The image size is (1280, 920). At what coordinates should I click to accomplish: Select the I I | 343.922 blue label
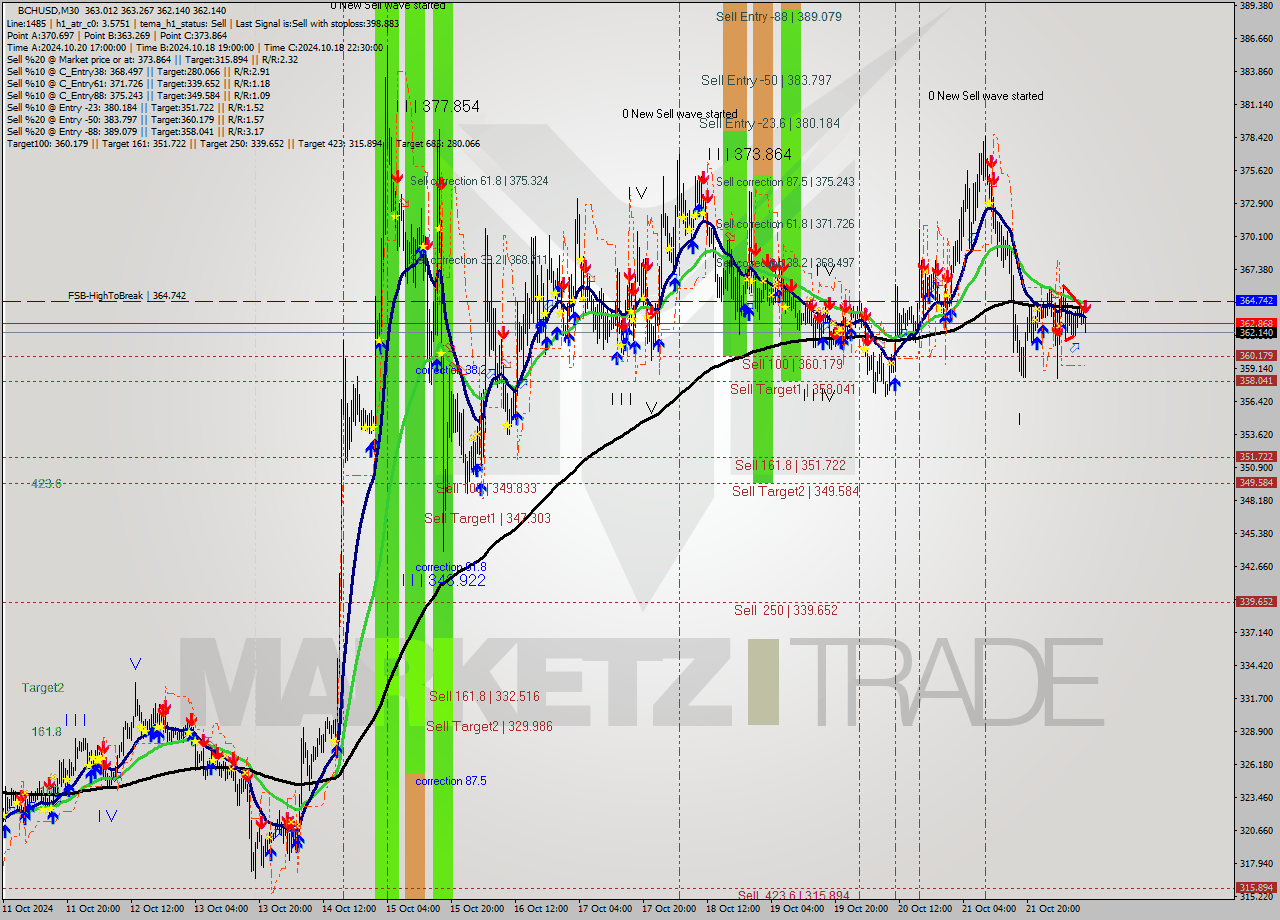click(443, 580)
